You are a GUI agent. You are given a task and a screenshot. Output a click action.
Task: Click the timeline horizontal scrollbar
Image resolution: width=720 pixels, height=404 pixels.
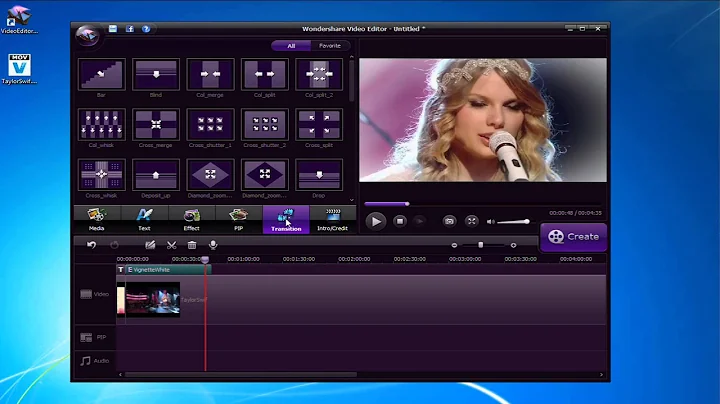pos(241,375)
